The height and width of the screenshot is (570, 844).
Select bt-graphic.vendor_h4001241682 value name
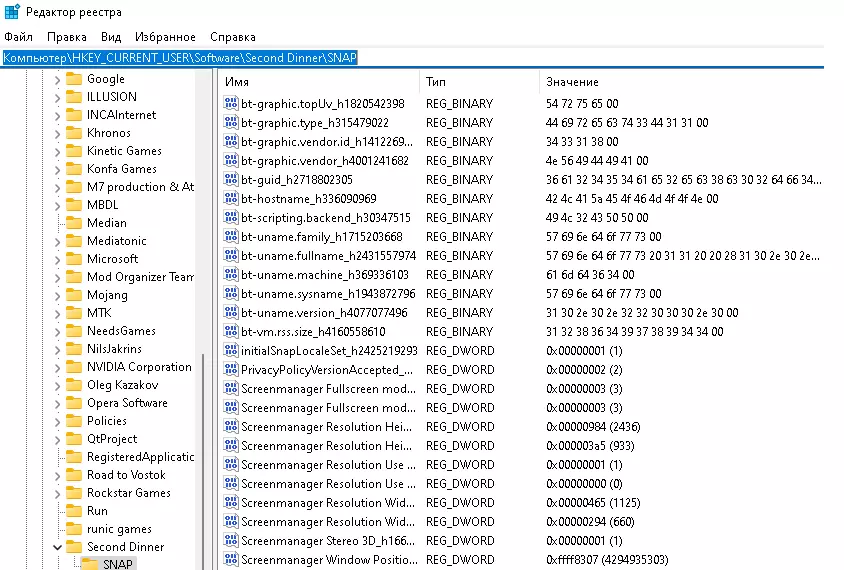[325, 160]
